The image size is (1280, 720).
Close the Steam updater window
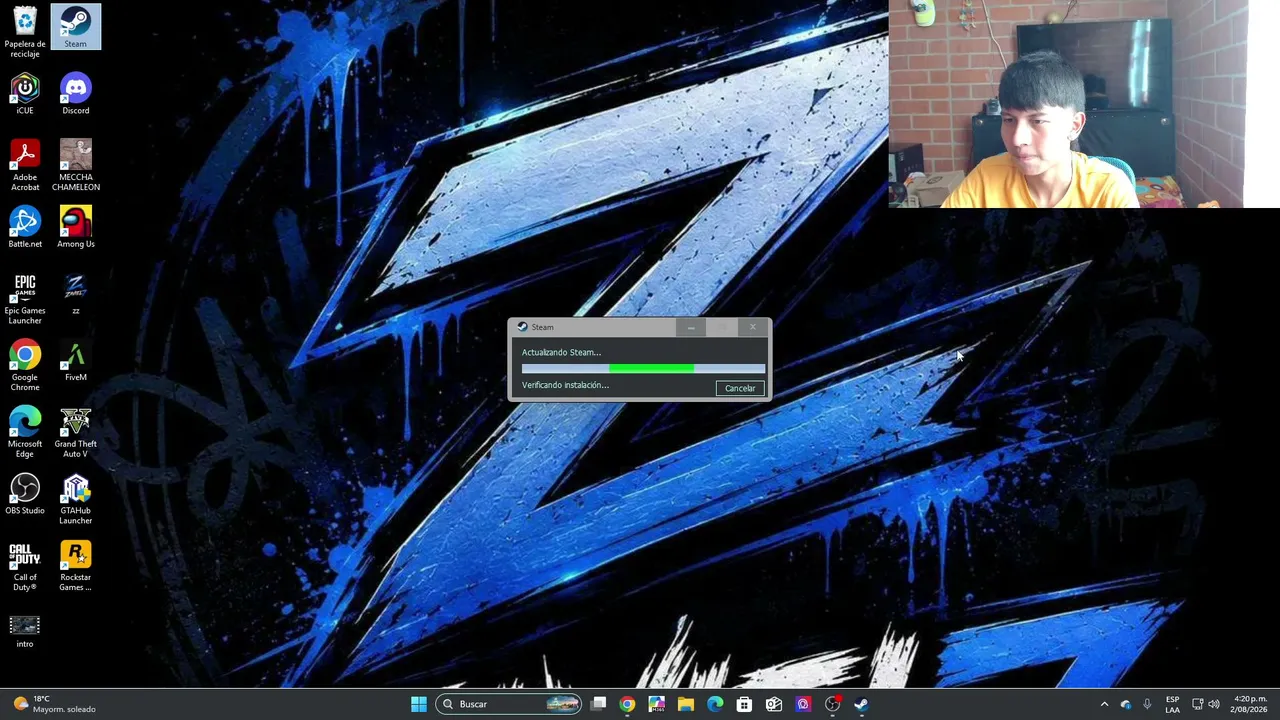[x=753, y=327]
